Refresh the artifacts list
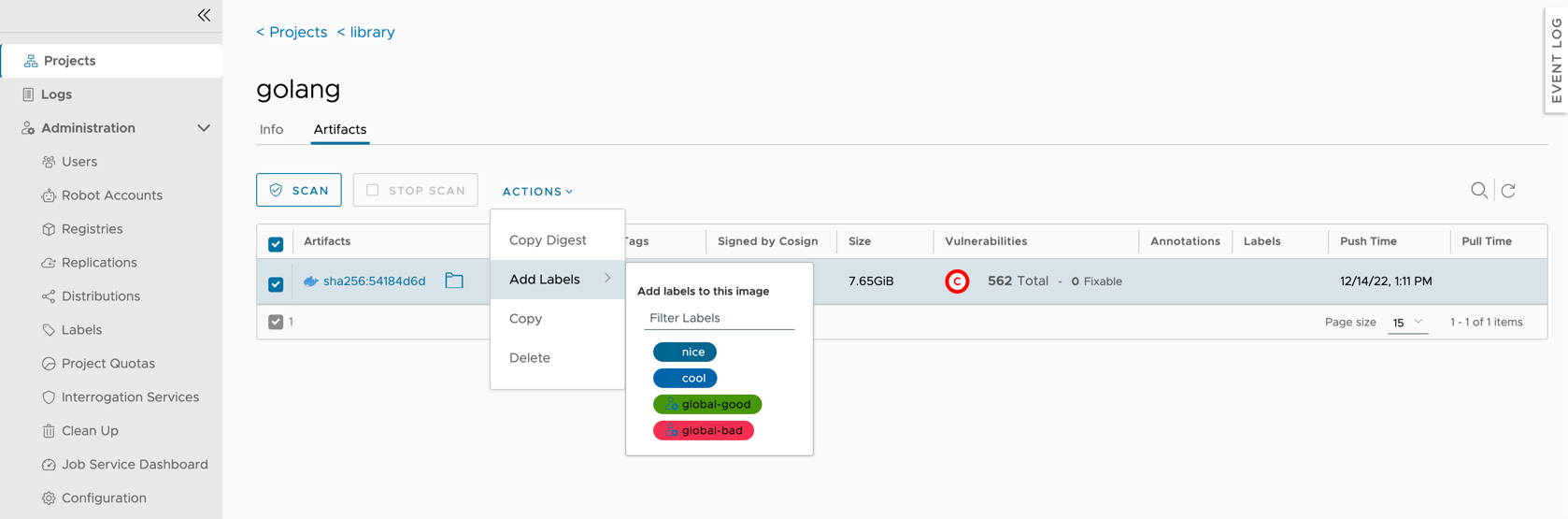1568x519 pixels. click(x=1508, y=191)
